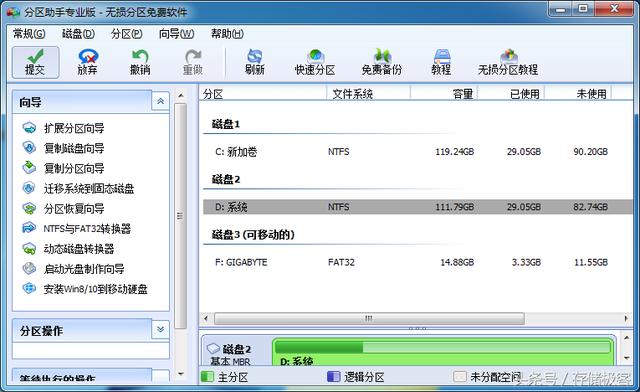Click partition list scroll-right arrow
The width and height of the screenshot is (640, 392).
[626, 318]
